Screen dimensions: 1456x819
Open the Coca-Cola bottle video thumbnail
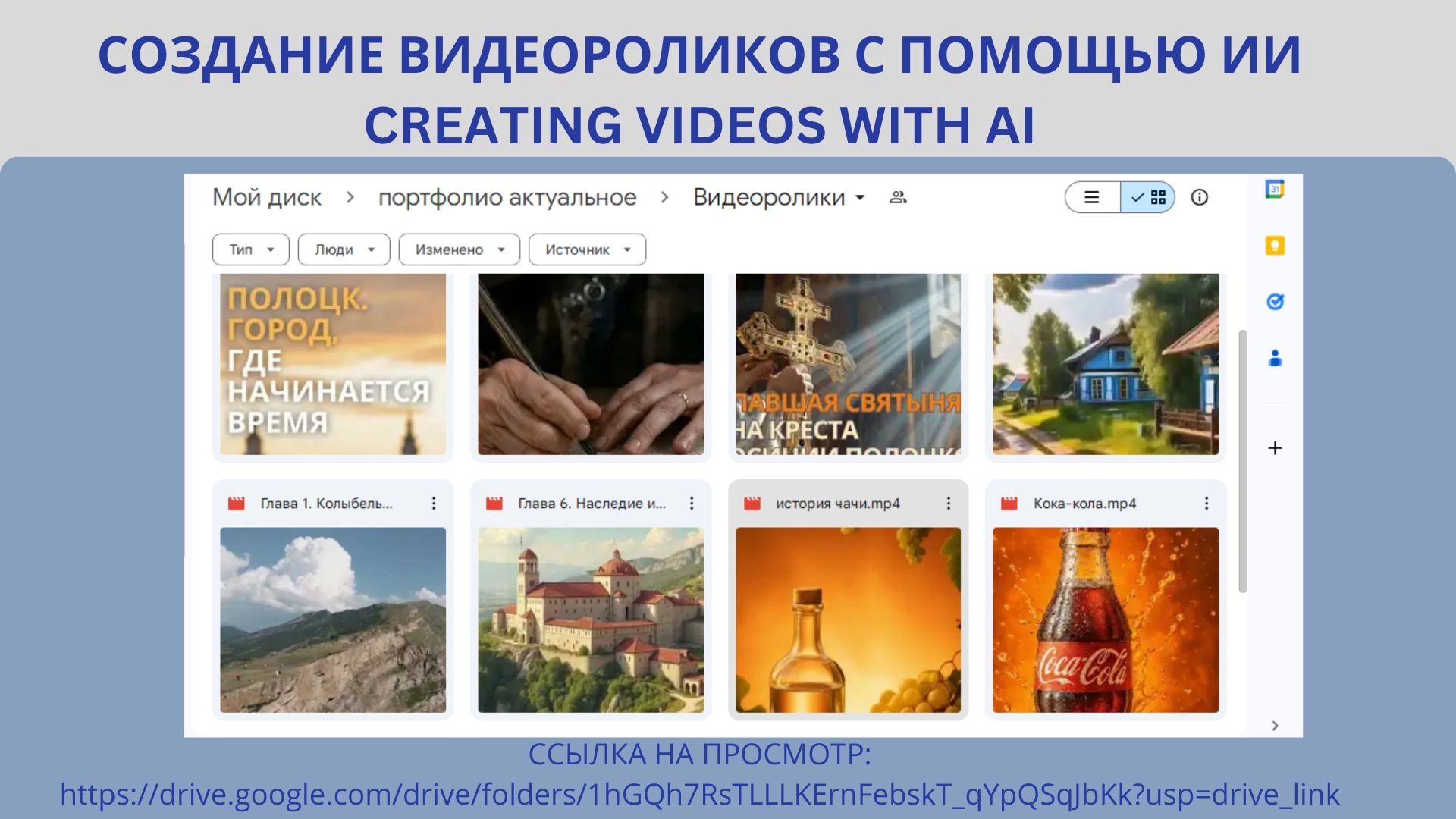1105,620
